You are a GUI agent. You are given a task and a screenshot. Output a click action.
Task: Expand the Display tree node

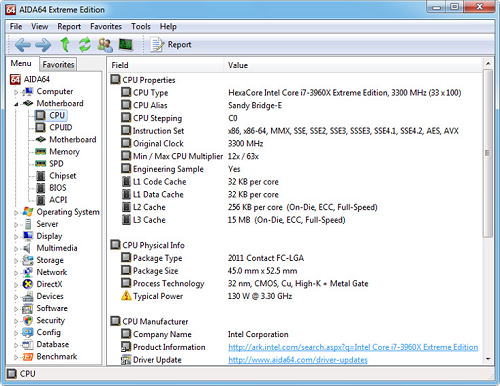[16, 237]
